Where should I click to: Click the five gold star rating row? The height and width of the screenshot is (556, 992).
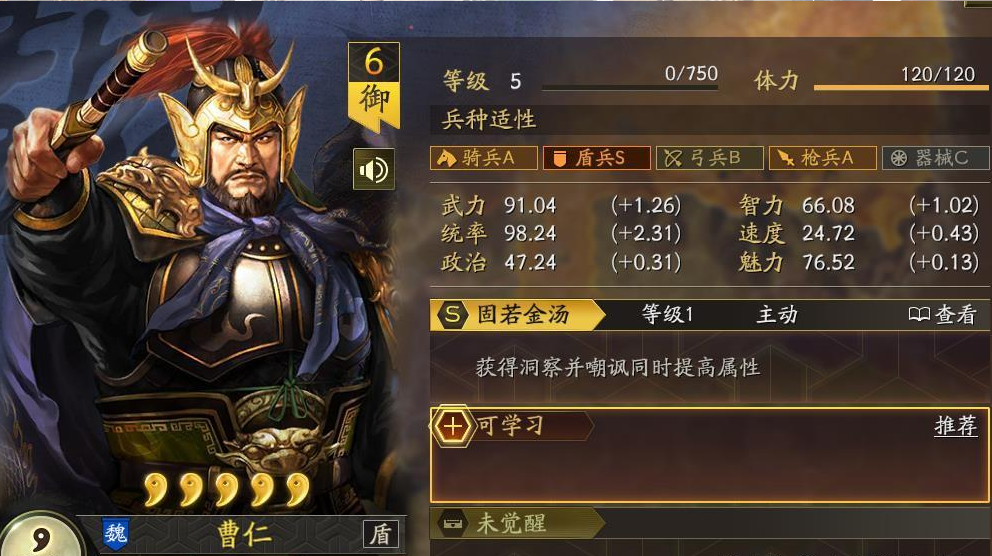click(x=226, y=489)
